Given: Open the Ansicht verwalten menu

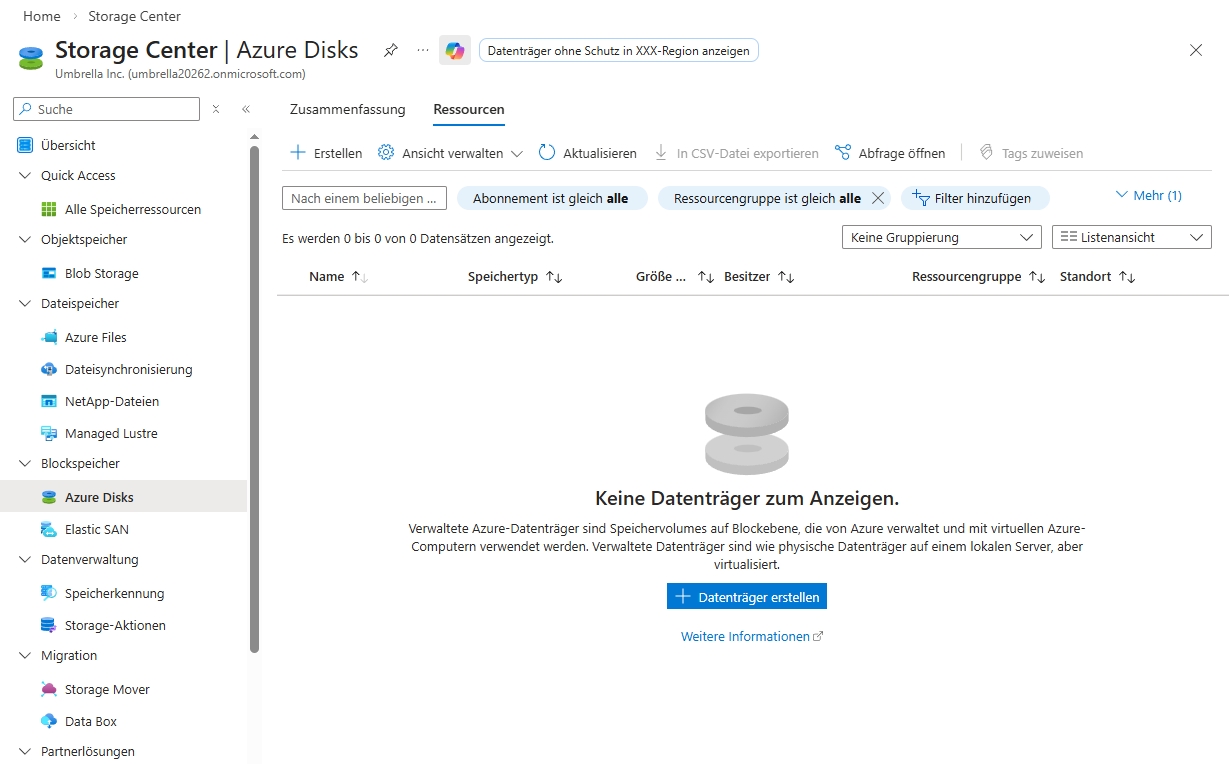Looking at the screenshot, I should click(450, 153).
